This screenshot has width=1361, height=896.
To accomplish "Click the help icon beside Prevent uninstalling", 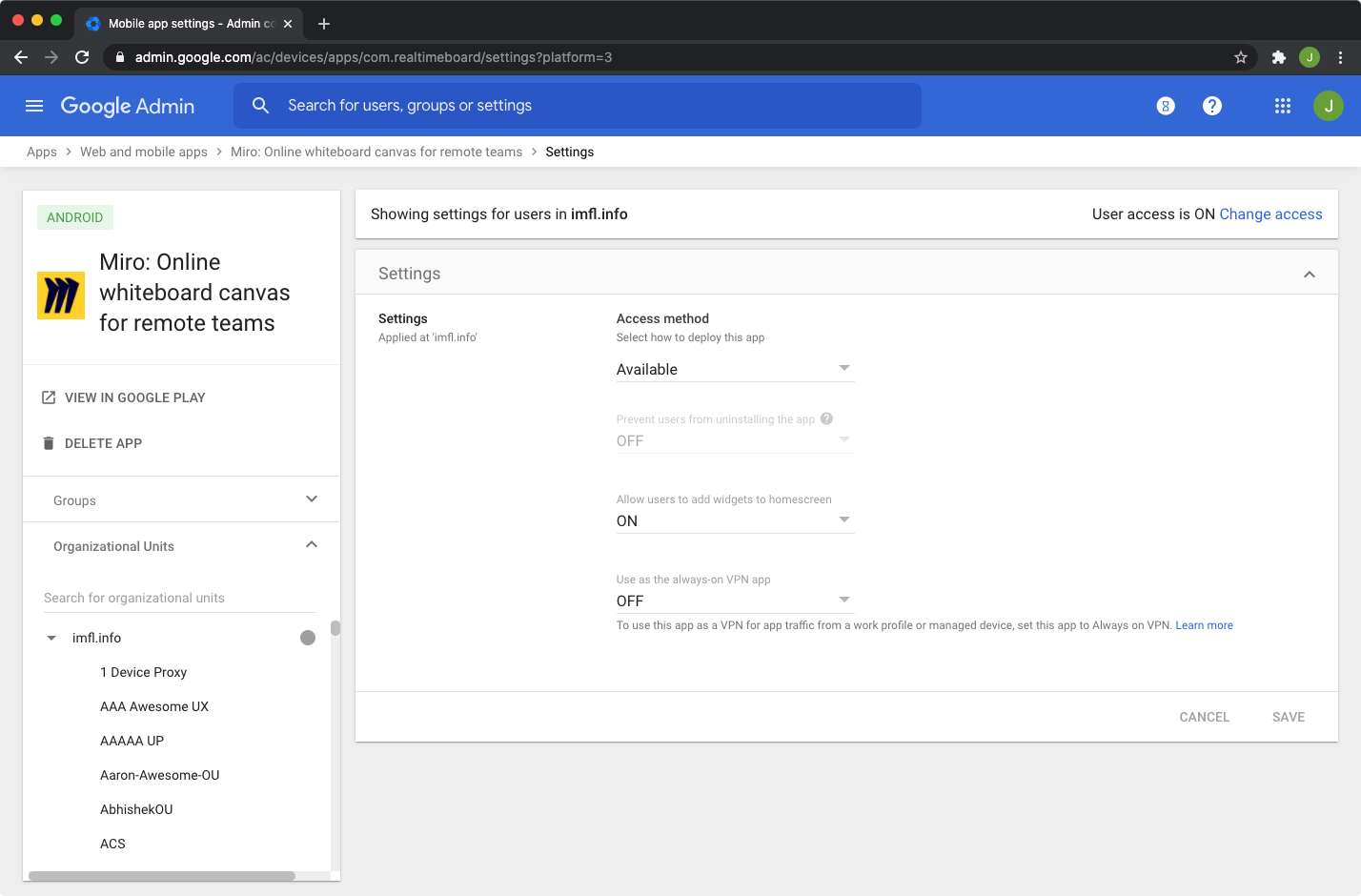I will coord(826,418).
